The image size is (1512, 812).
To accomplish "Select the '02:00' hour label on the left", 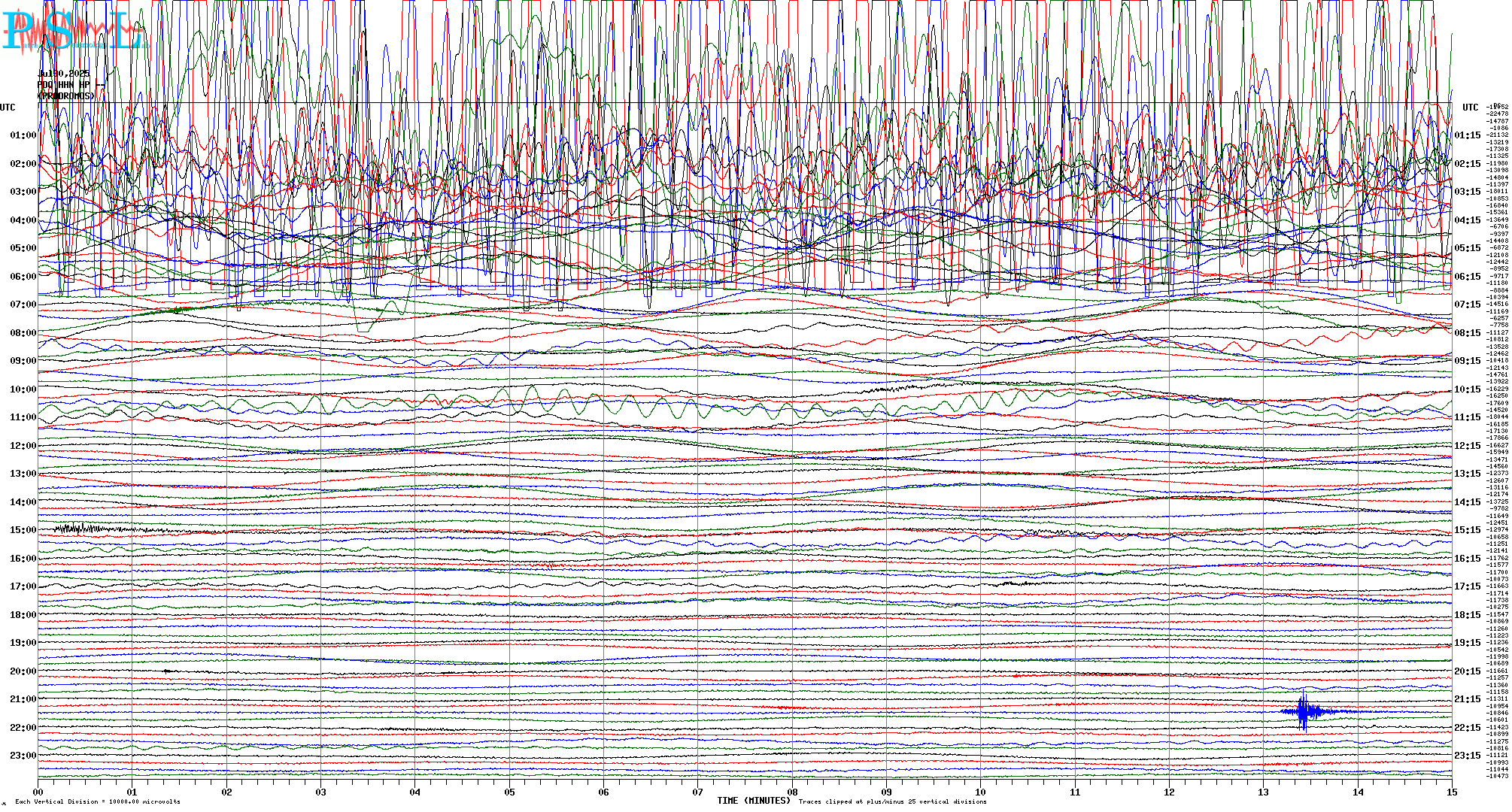I will [23, 164].
